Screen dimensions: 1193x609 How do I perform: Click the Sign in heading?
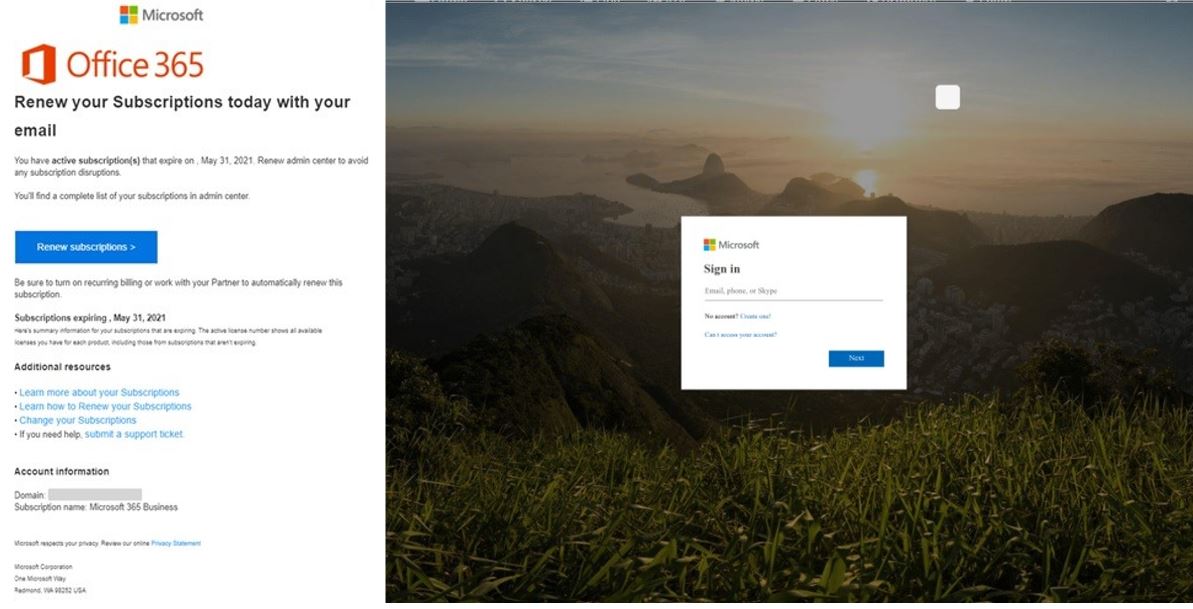click(722, 269)
